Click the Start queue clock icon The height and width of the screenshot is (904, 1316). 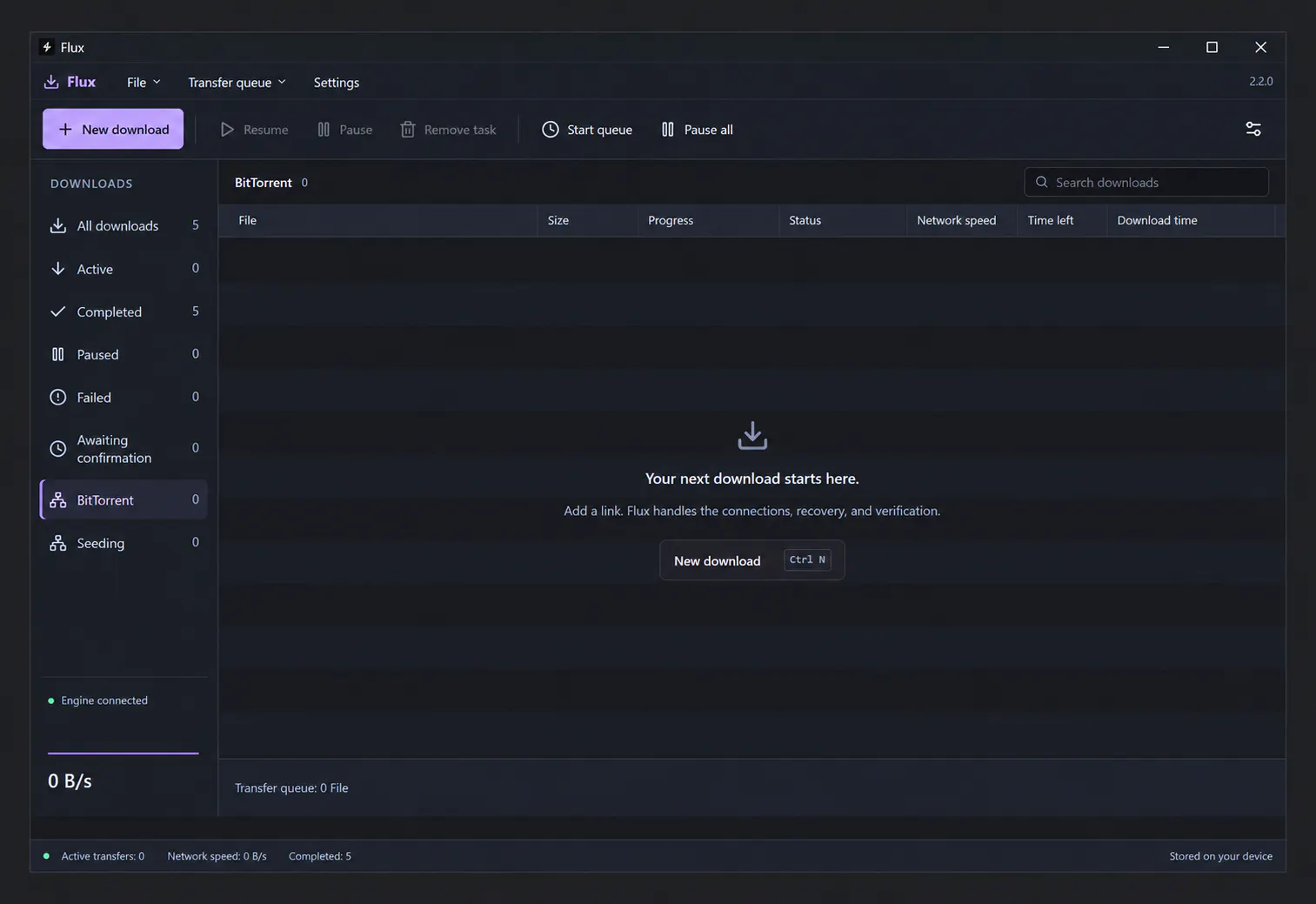pyautogui.click(x=551, y=130)
